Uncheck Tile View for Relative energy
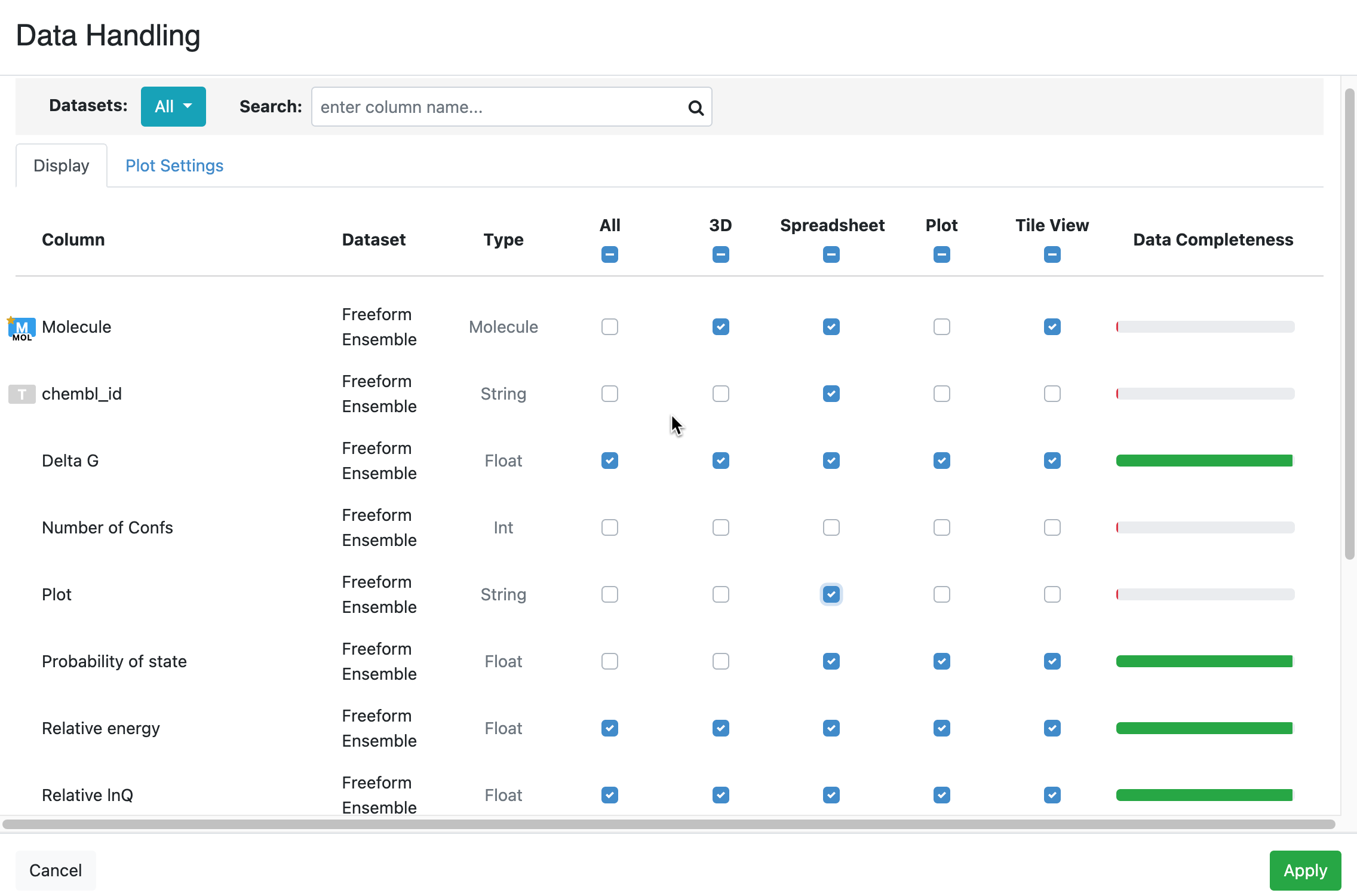The image size is (1357, 896). point(1052,728)
